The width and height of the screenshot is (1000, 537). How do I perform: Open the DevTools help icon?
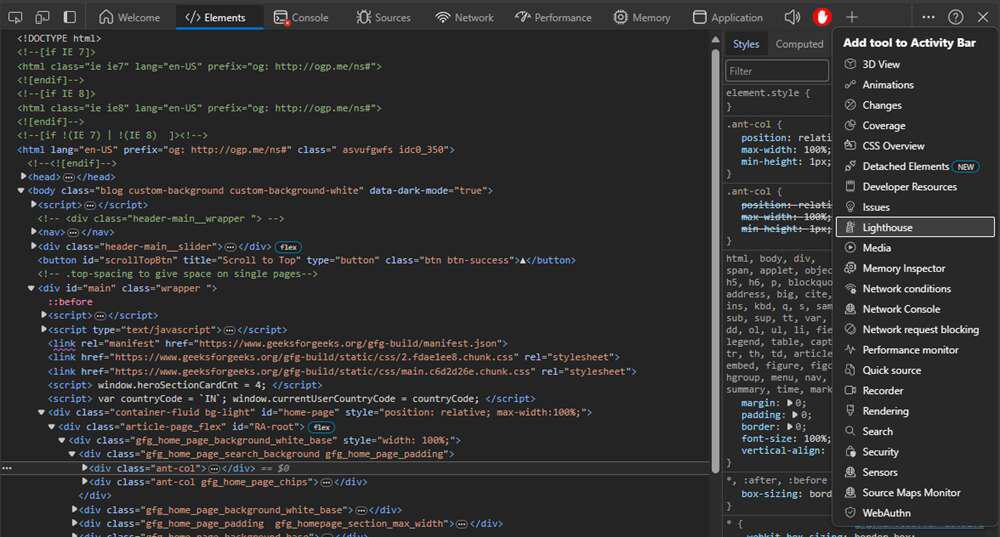tap(956, 17)
